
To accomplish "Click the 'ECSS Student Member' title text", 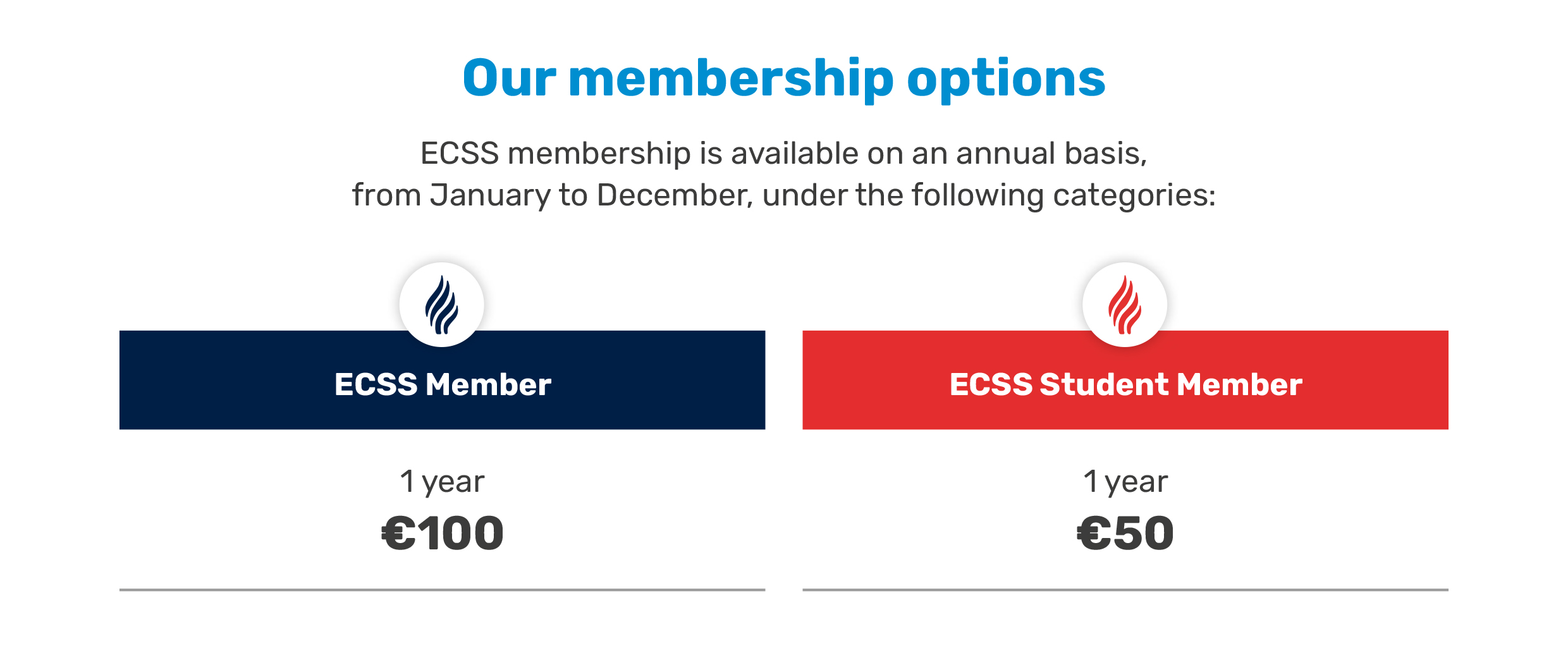I will point(1126,384).
